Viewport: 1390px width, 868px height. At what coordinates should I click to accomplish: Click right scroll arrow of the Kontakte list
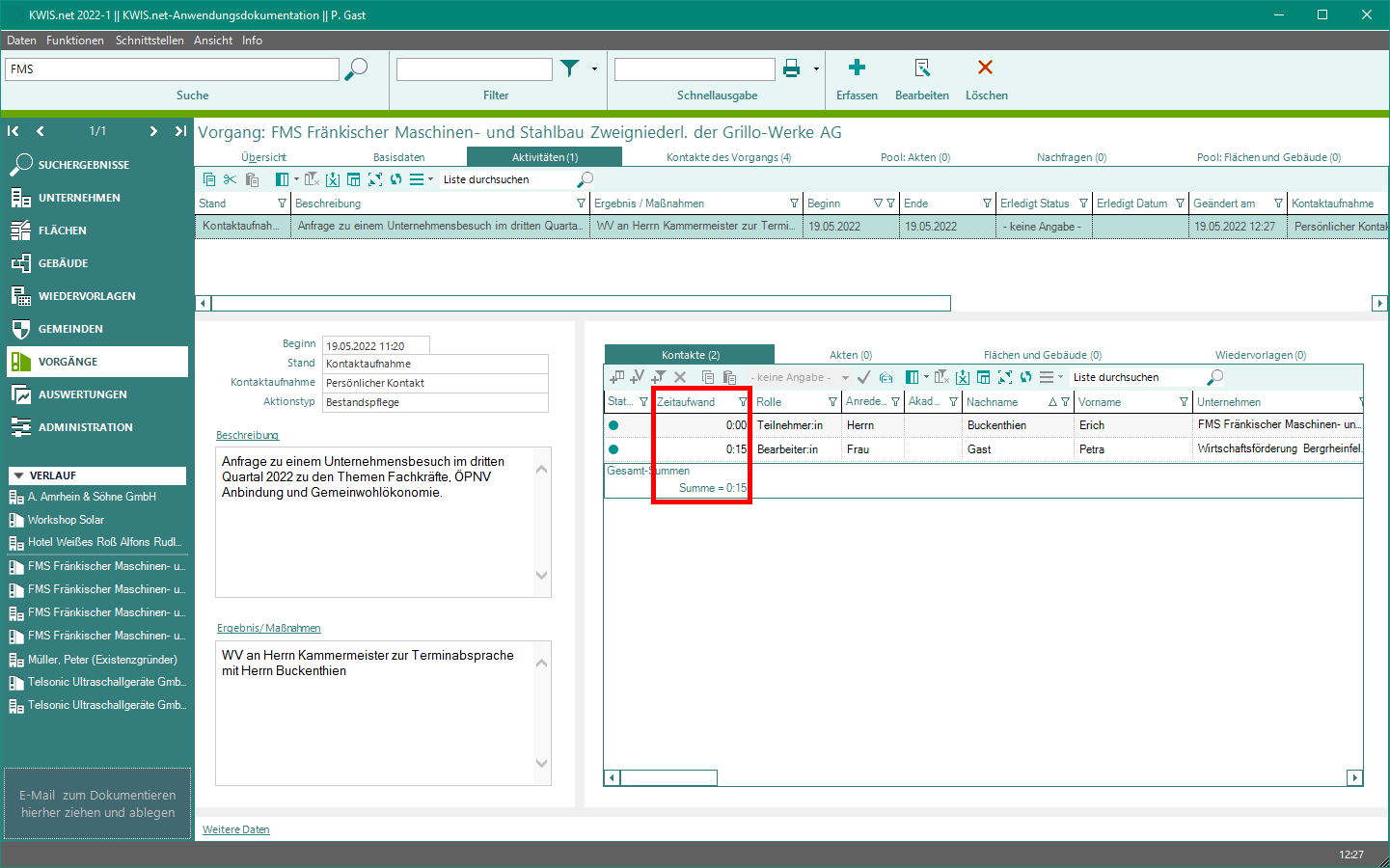click(1354, 777)
